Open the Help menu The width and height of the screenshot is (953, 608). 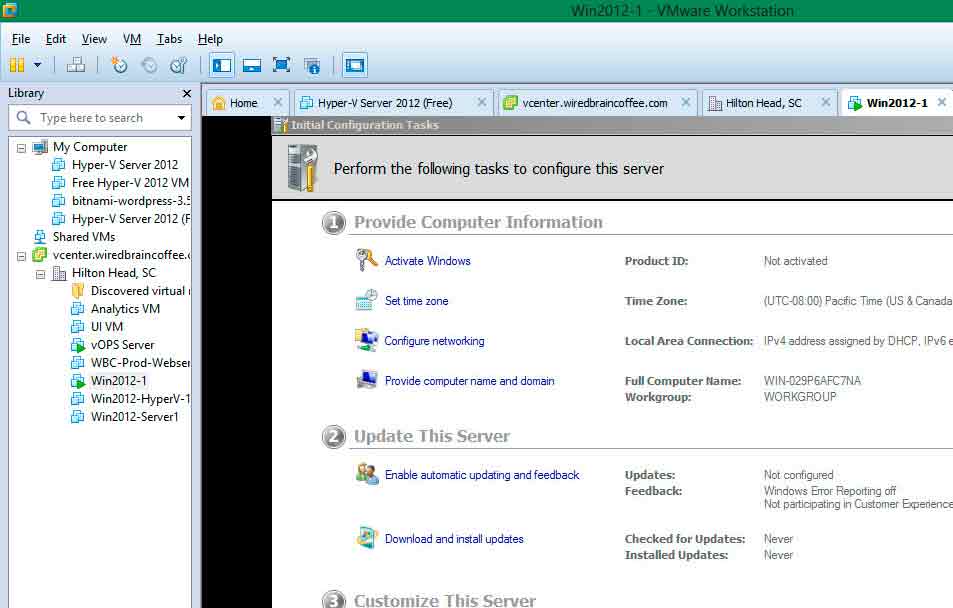point(210,39)
